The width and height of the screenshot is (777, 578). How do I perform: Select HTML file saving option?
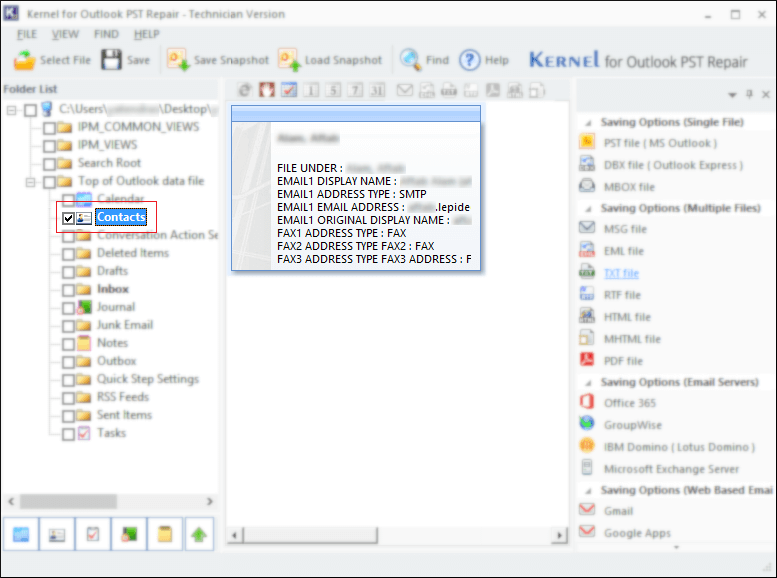point(627,317)
